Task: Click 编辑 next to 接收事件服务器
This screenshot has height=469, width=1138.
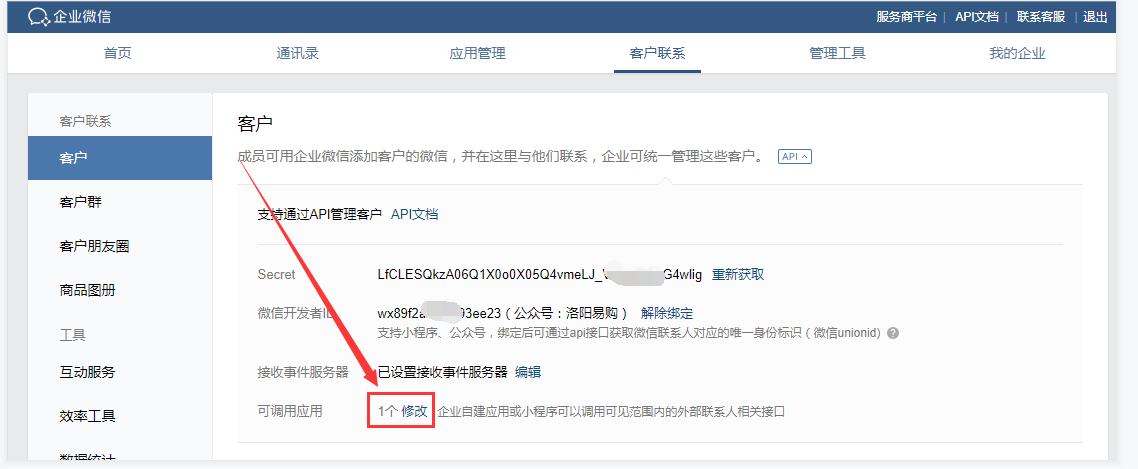Action: [528, 372]
